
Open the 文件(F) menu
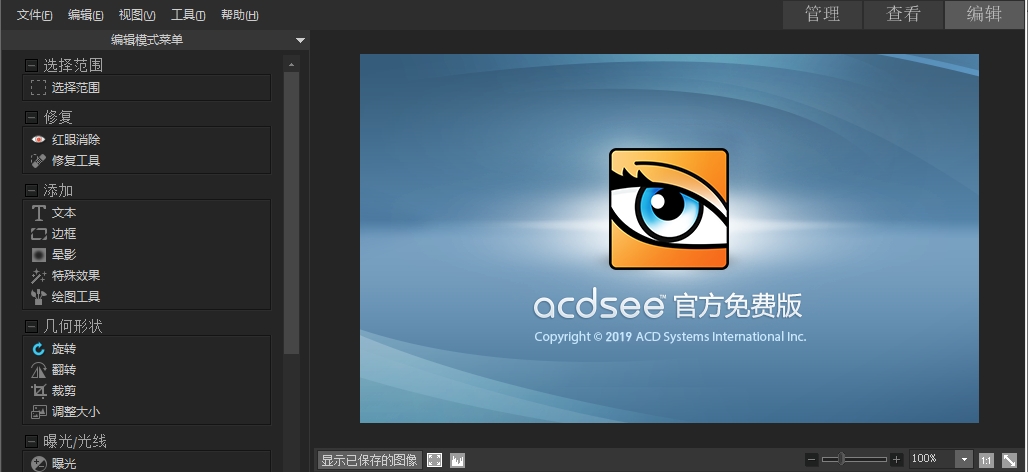[34, 15]
